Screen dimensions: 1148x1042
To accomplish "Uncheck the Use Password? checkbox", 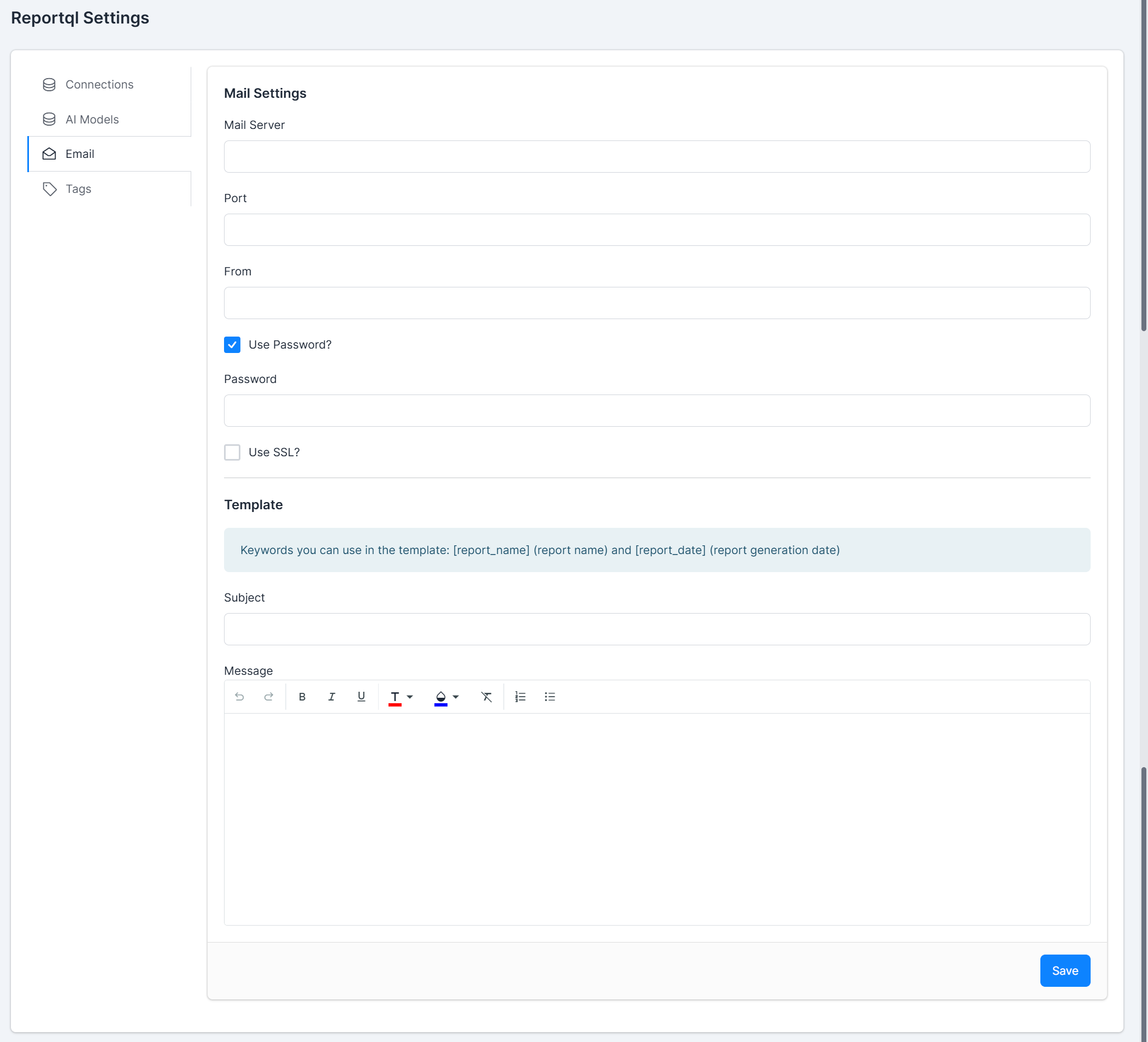I will pos(232,344).
